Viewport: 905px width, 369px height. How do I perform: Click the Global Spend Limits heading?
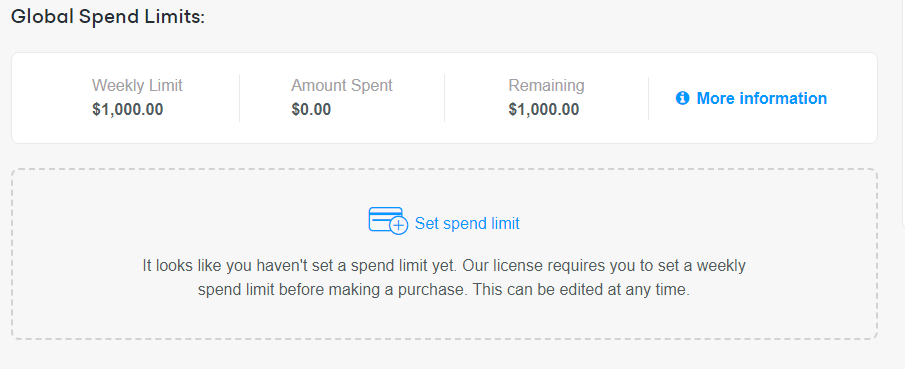108,17
